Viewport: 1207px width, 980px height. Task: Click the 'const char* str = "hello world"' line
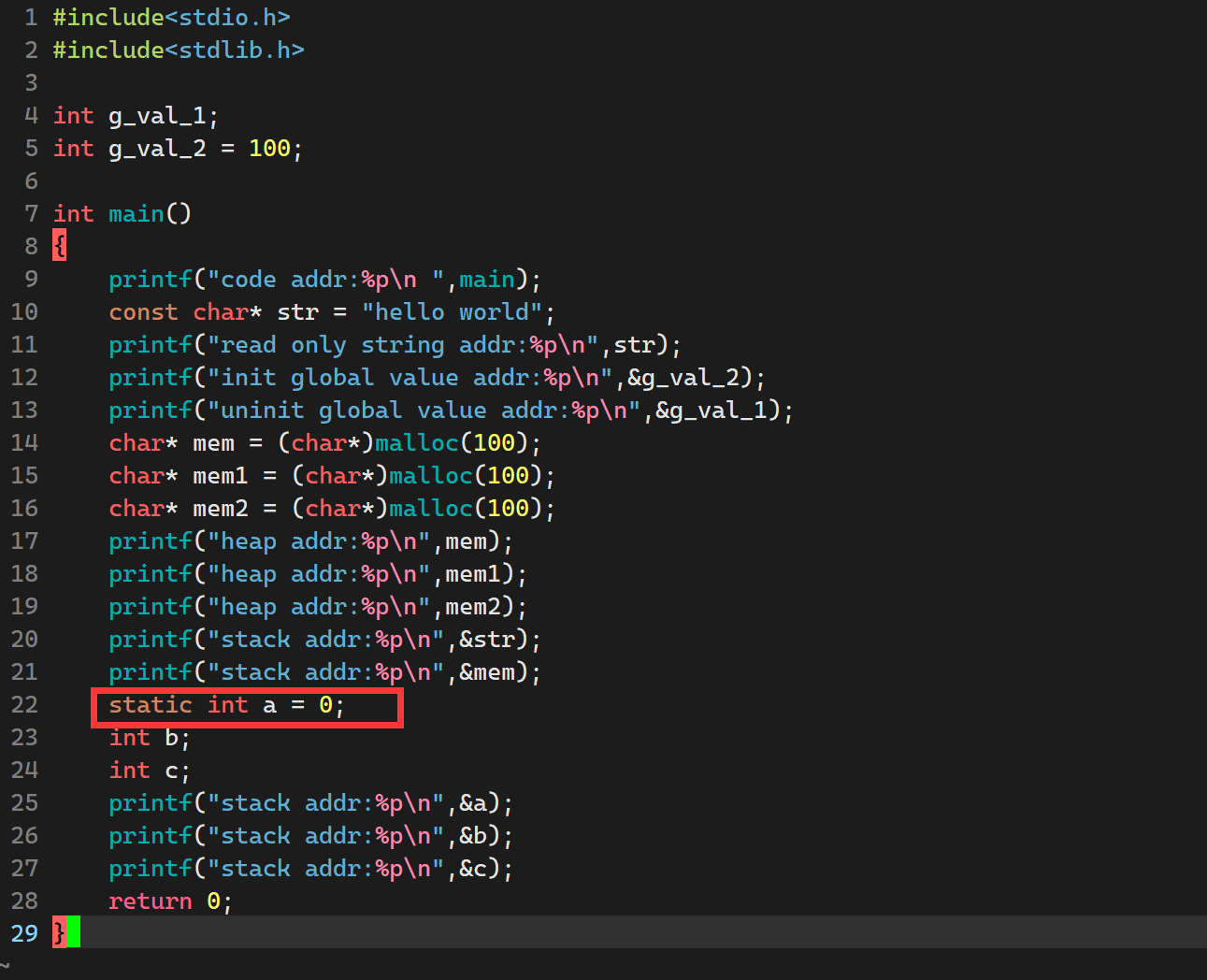332,312
